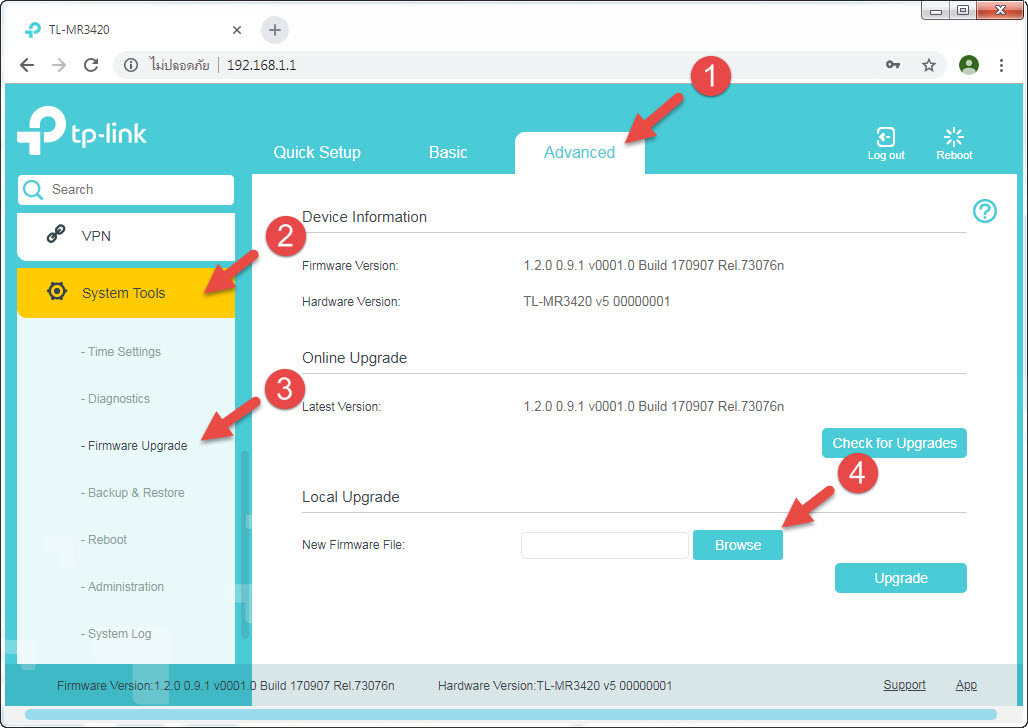Viewport: 1028px width, 728px height.
Task: Minimize the browser window
Action: 936,10
